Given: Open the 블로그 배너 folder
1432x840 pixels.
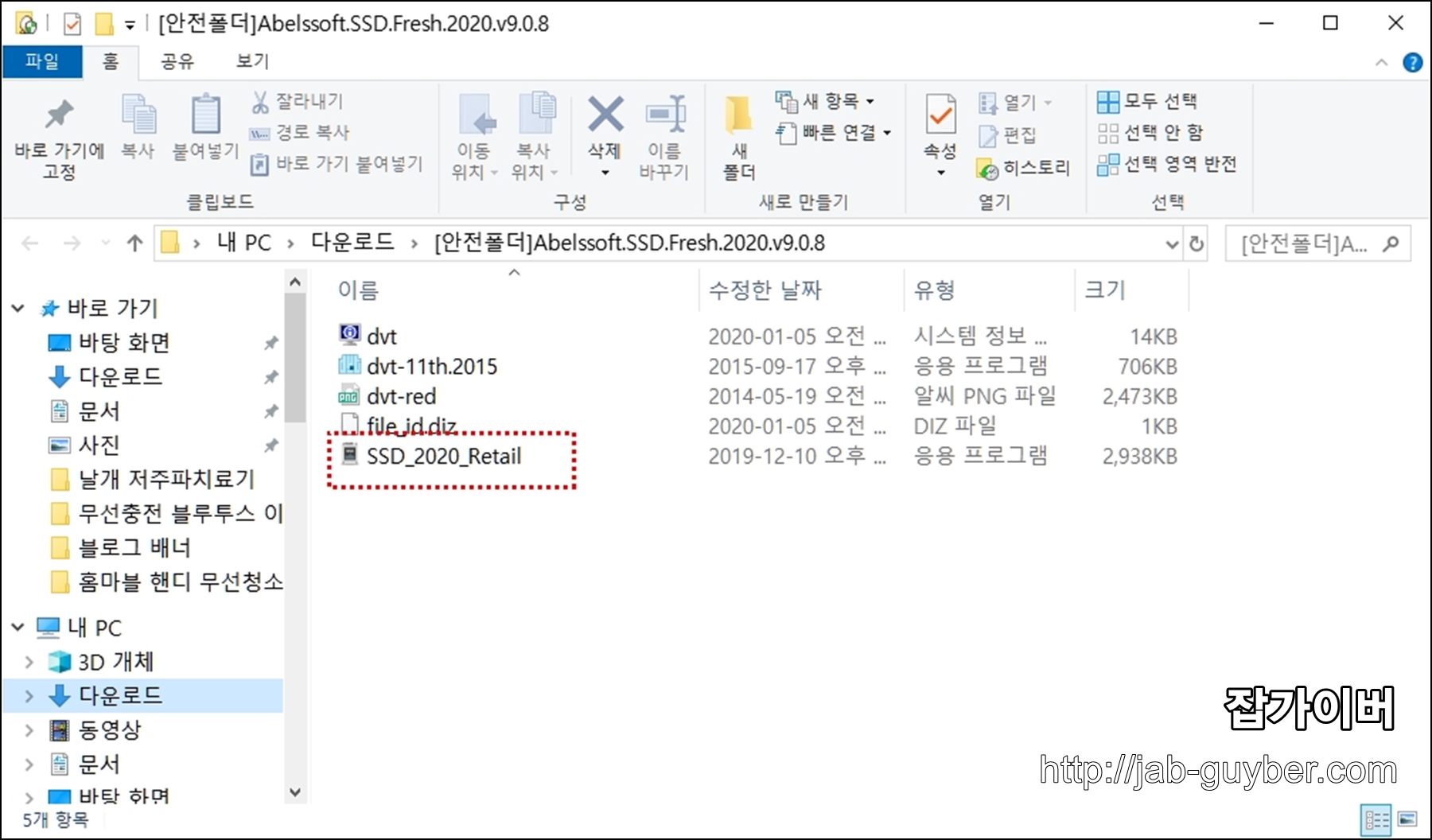Looking at the screenshot, I should click(134, 548).
